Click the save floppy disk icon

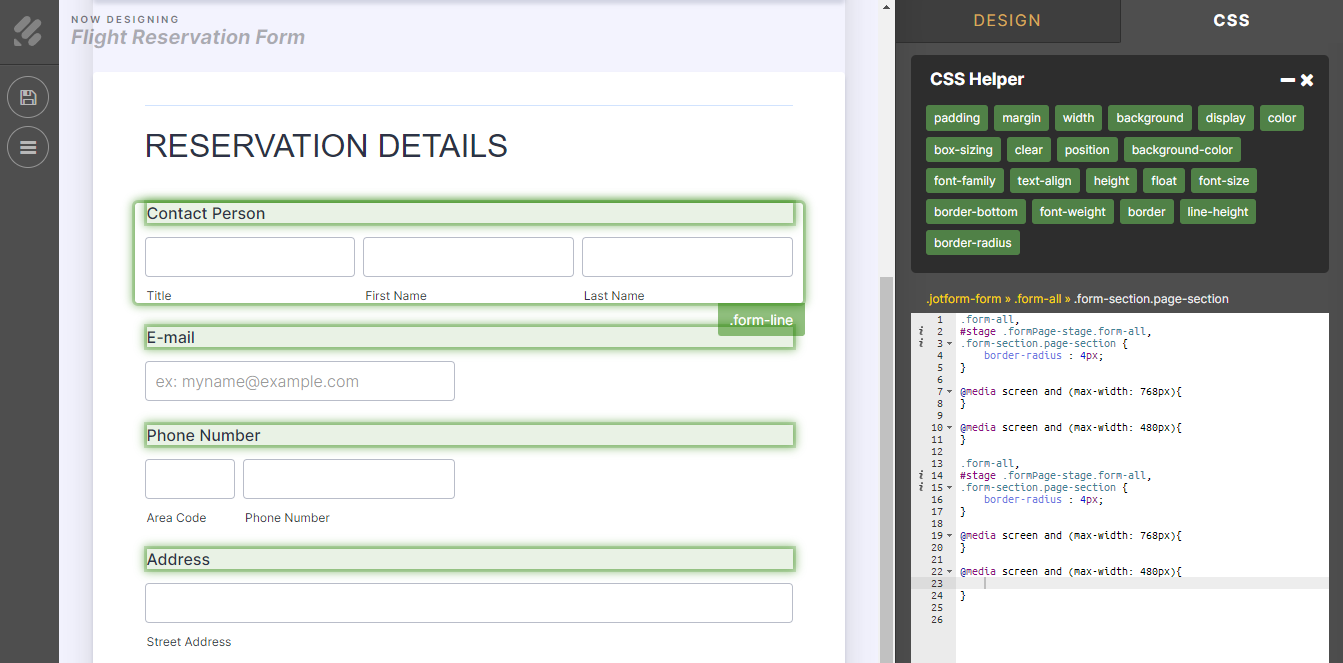(28, 97)
